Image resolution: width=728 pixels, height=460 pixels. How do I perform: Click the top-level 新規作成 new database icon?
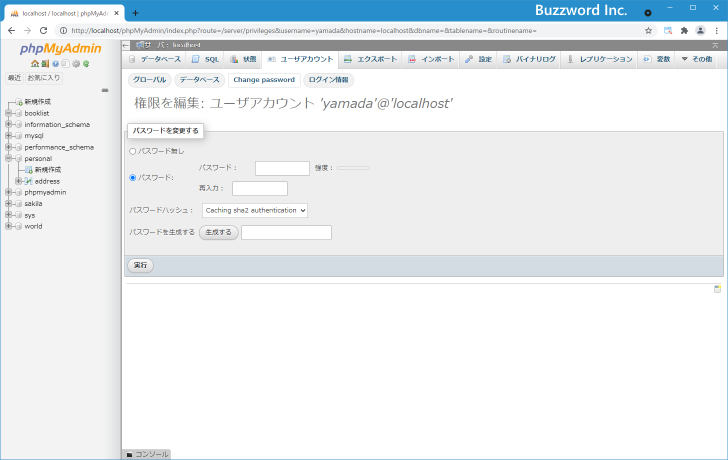[x=19, y=102]
